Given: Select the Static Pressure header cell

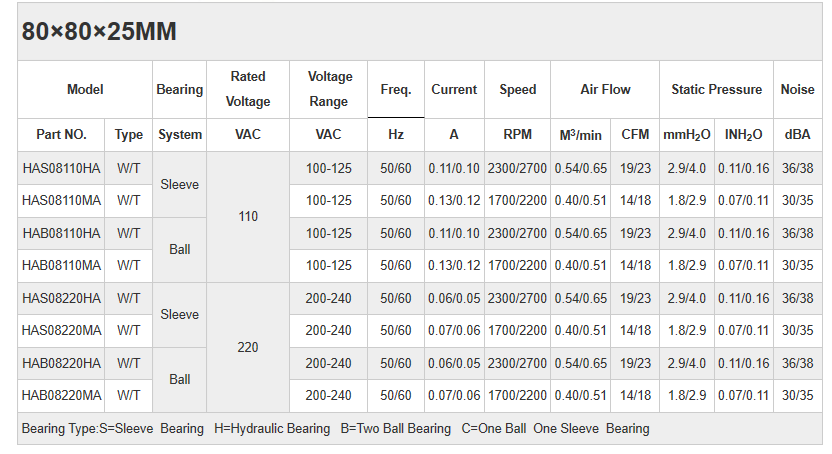Looking at the screenshot, I should tap(716, 89).
